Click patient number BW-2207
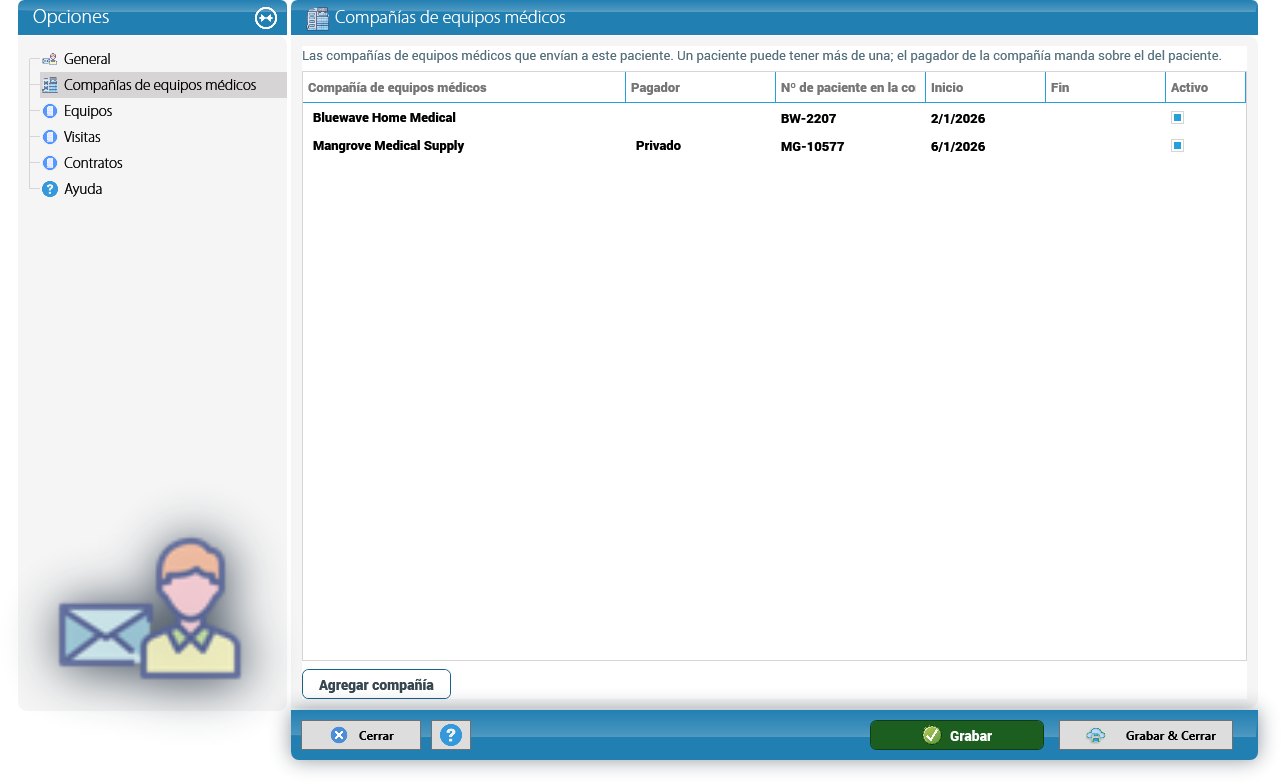This screenshot has height=783, width=1281. tap(808, 119)
